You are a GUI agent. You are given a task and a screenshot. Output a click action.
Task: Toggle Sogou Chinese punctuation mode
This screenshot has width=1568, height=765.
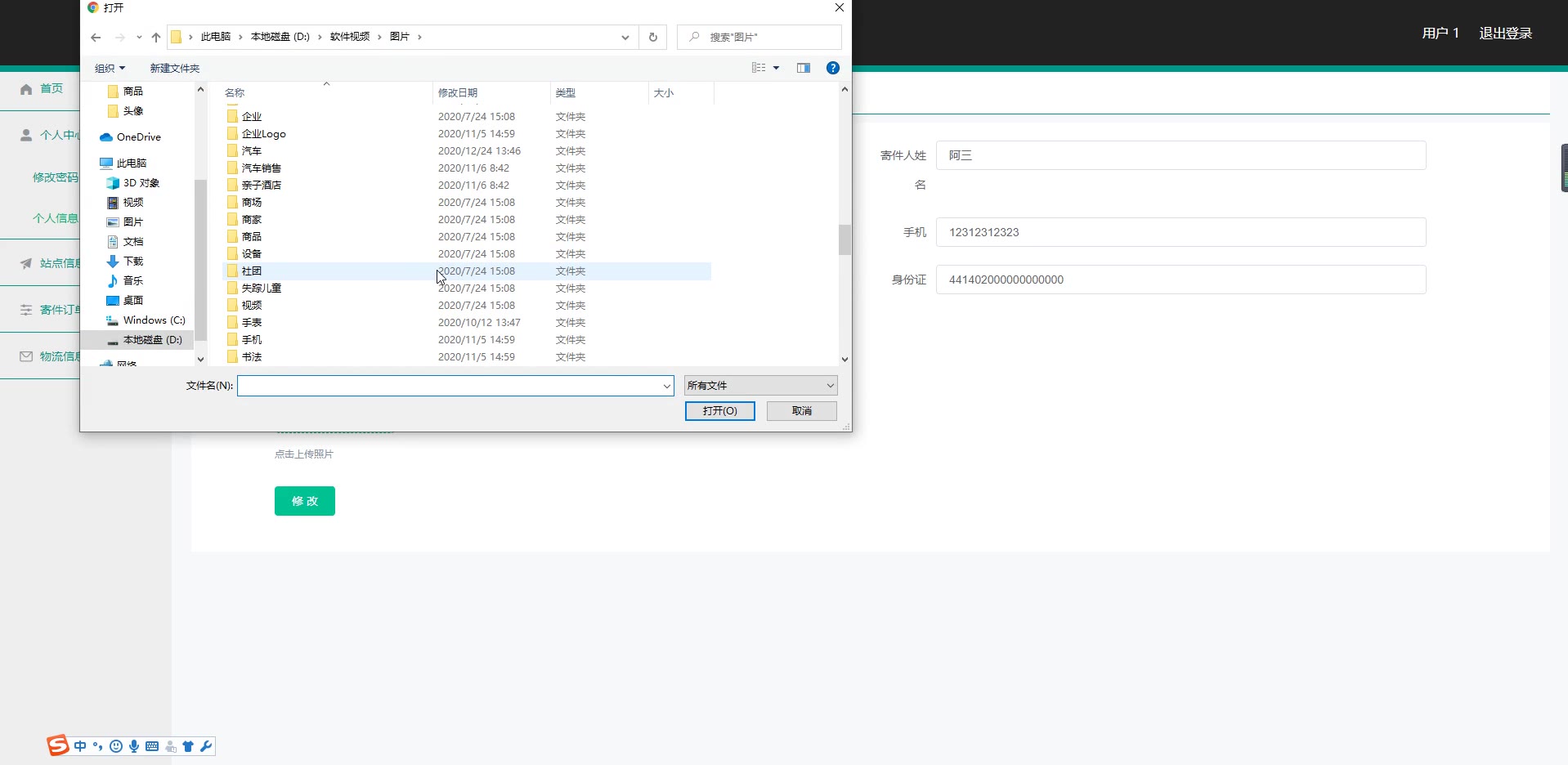click(x=98, y=746)
